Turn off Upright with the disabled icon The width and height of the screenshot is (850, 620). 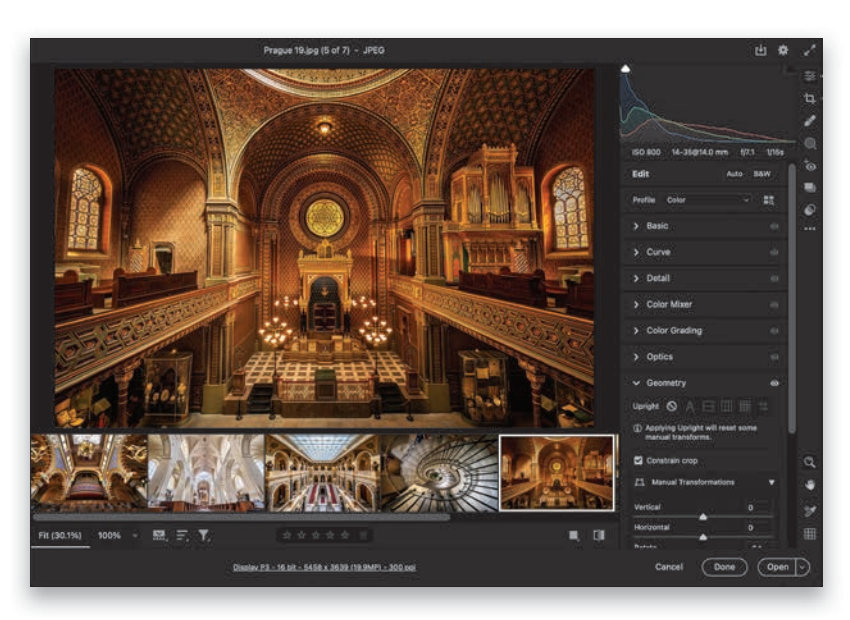coord(671,407)
